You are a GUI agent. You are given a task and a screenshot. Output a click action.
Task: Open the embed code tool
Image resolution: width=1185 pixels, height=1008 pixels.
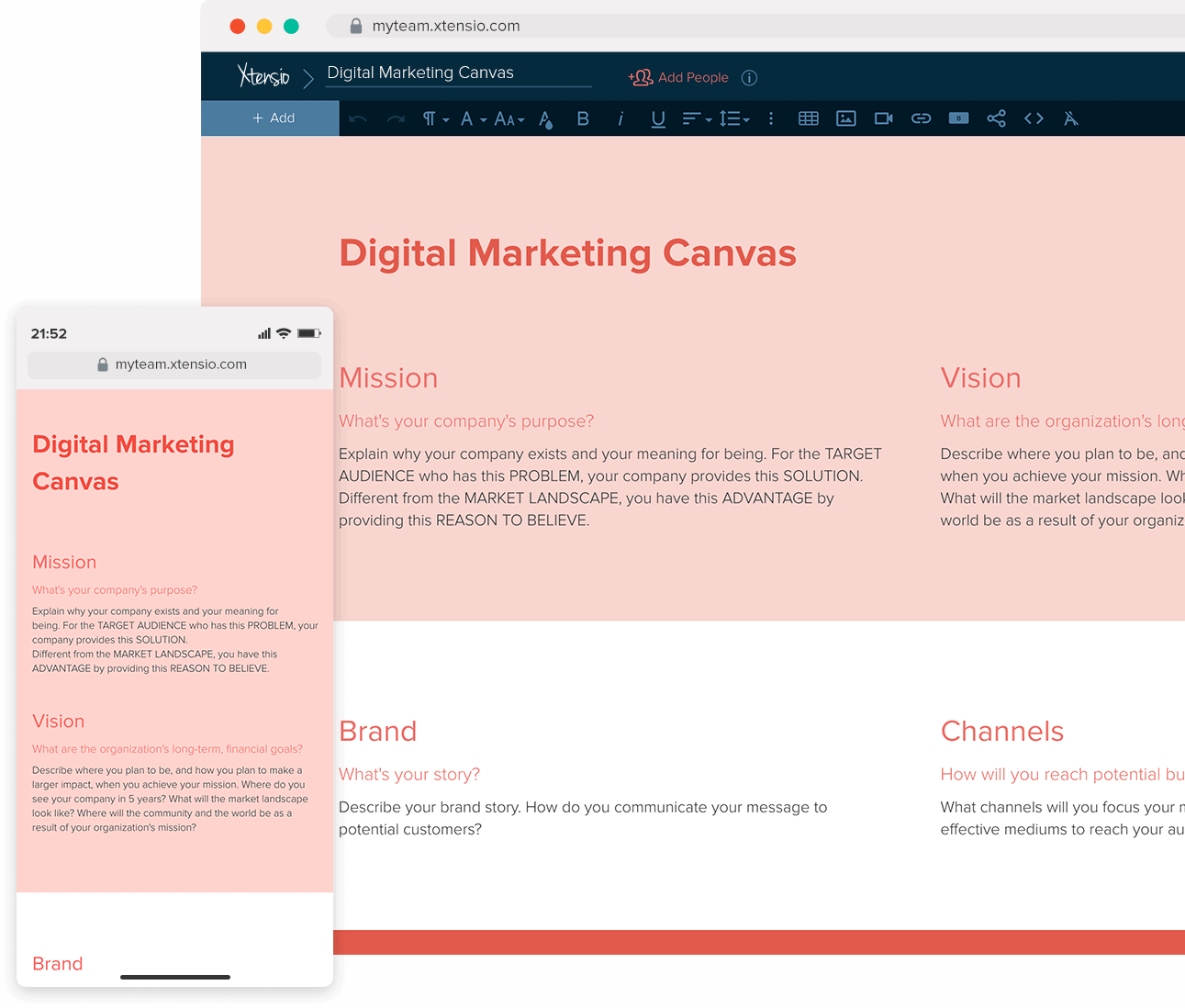point(1034,118)
